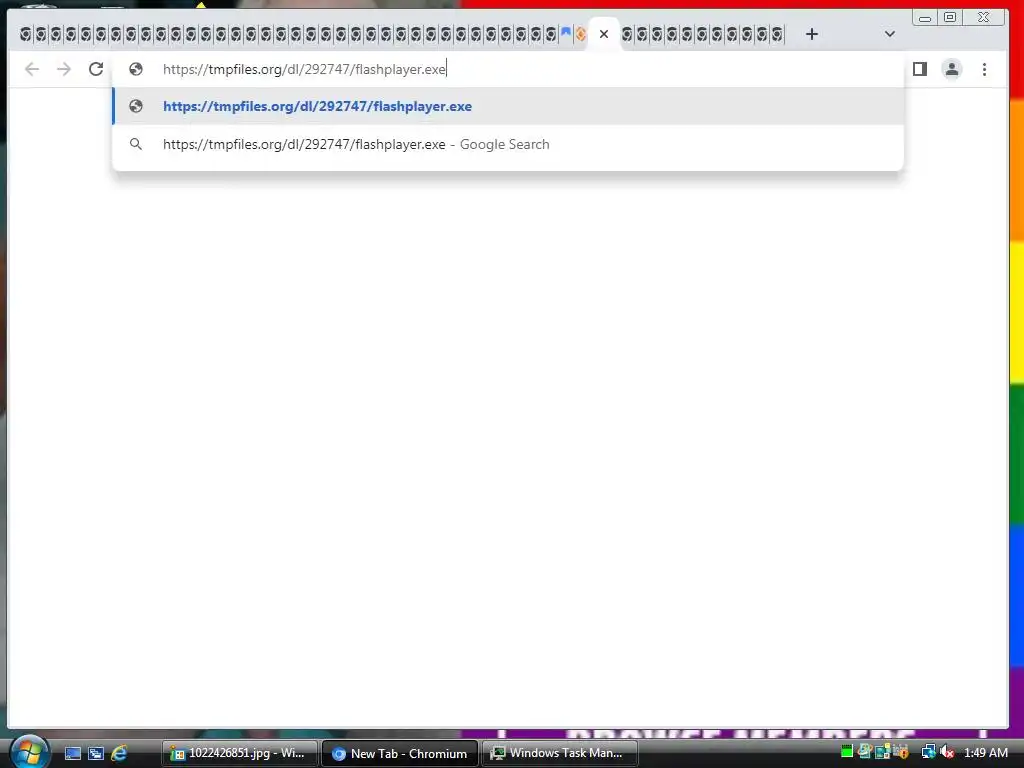Open a new tab with plus button
Image resolution: width=1024 pixels, height=768 pixels.
tap(811, 34)
